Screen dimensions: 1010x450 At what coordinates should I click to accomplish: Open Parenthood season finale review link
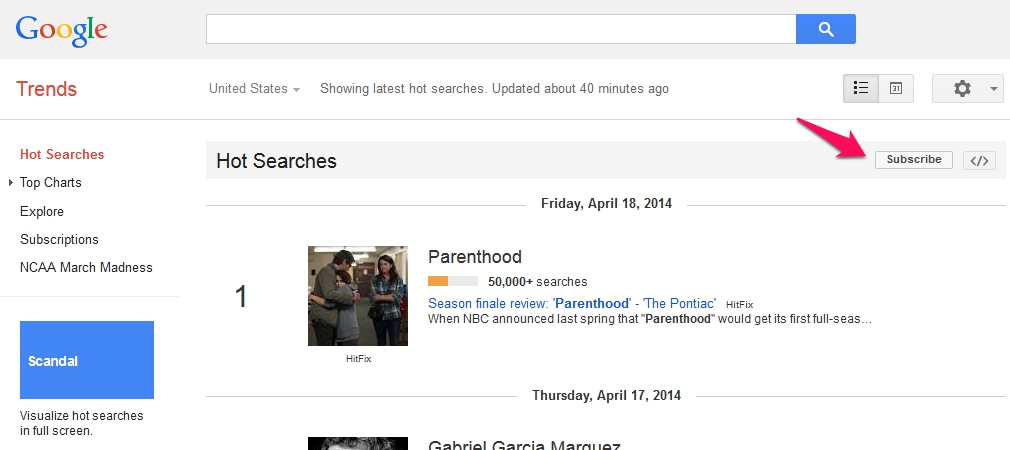click(x=571, y=303)
